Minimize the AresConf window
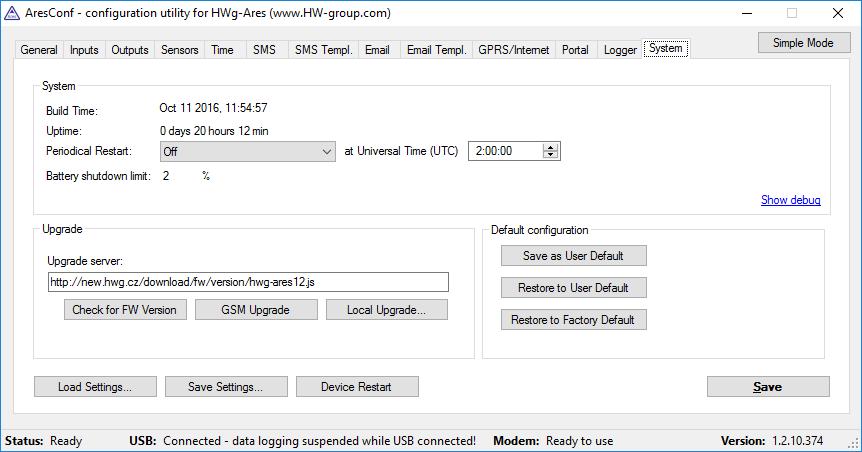This screenshot has width=862, height=452. (x=747, y=13)
